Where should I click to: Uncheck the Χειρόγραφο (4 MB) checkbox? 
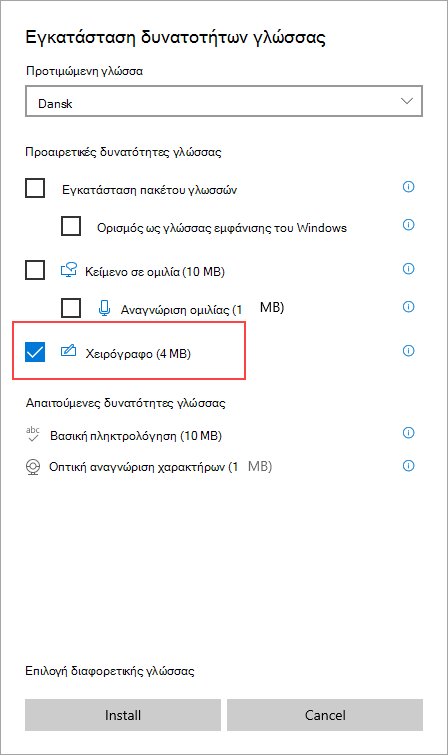(x=35, y=352)
